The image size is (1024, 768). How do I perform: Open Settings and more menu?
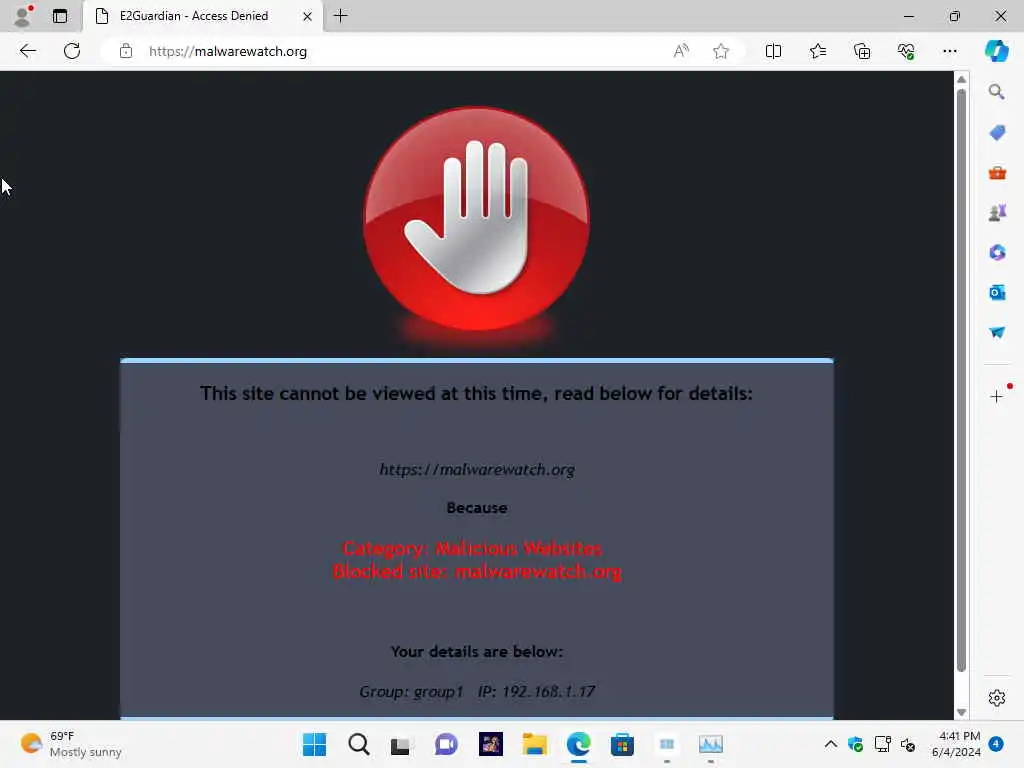[950, 51]
